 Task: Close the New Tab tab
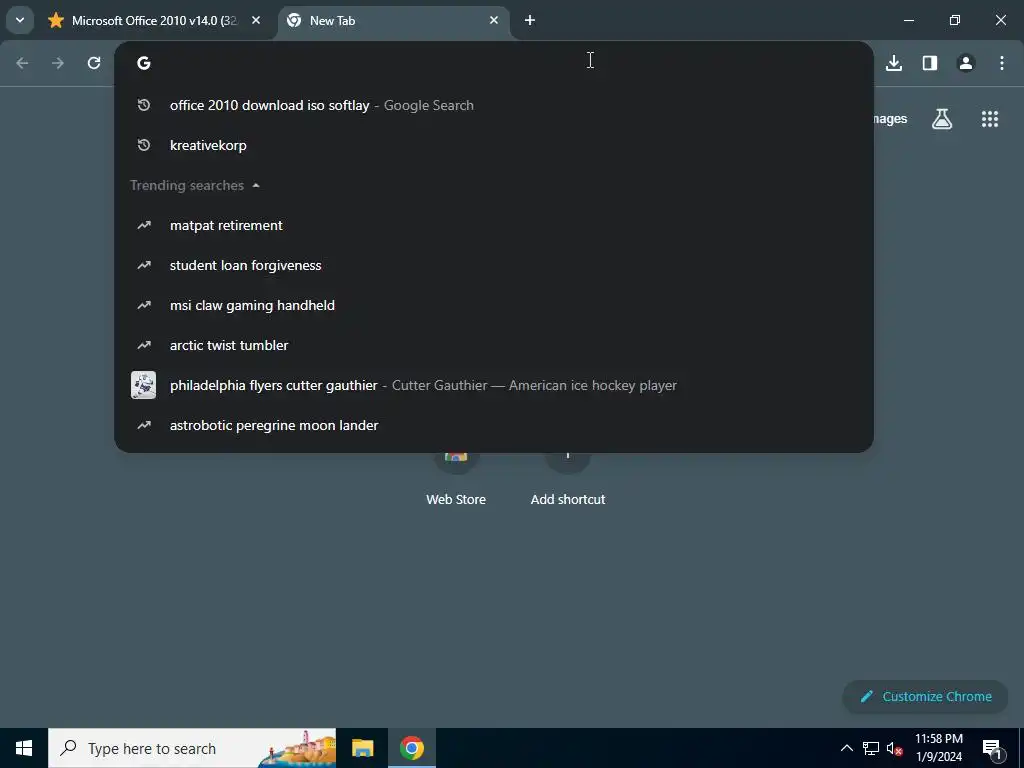pyautogui.click(x=494, y=20)
